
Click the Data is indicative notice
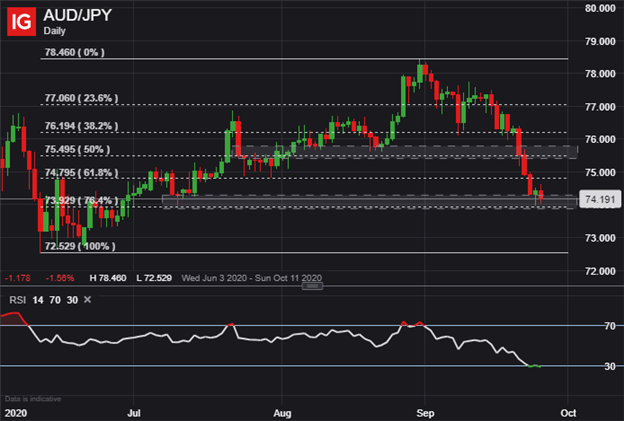click(33, 399)
